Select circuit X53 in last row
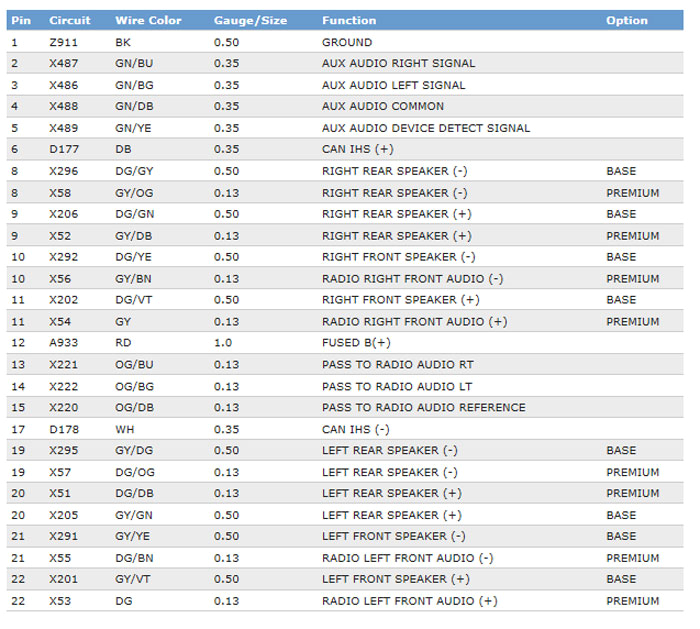 click(x=60, y=601)
